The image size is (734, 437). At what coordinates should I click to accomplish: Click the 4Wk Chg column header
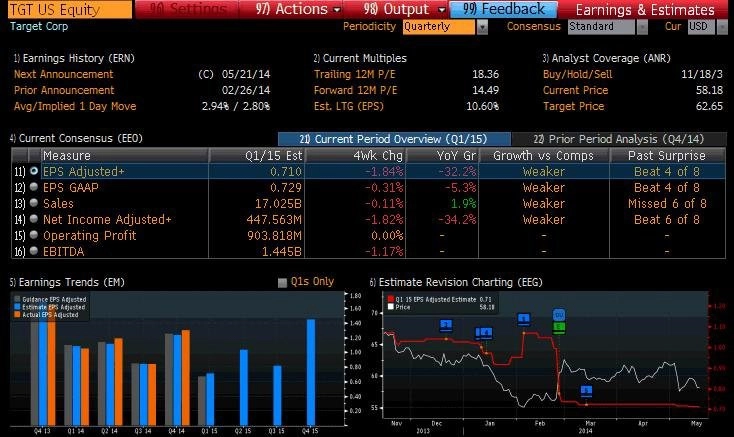click(x=355, y=155)
